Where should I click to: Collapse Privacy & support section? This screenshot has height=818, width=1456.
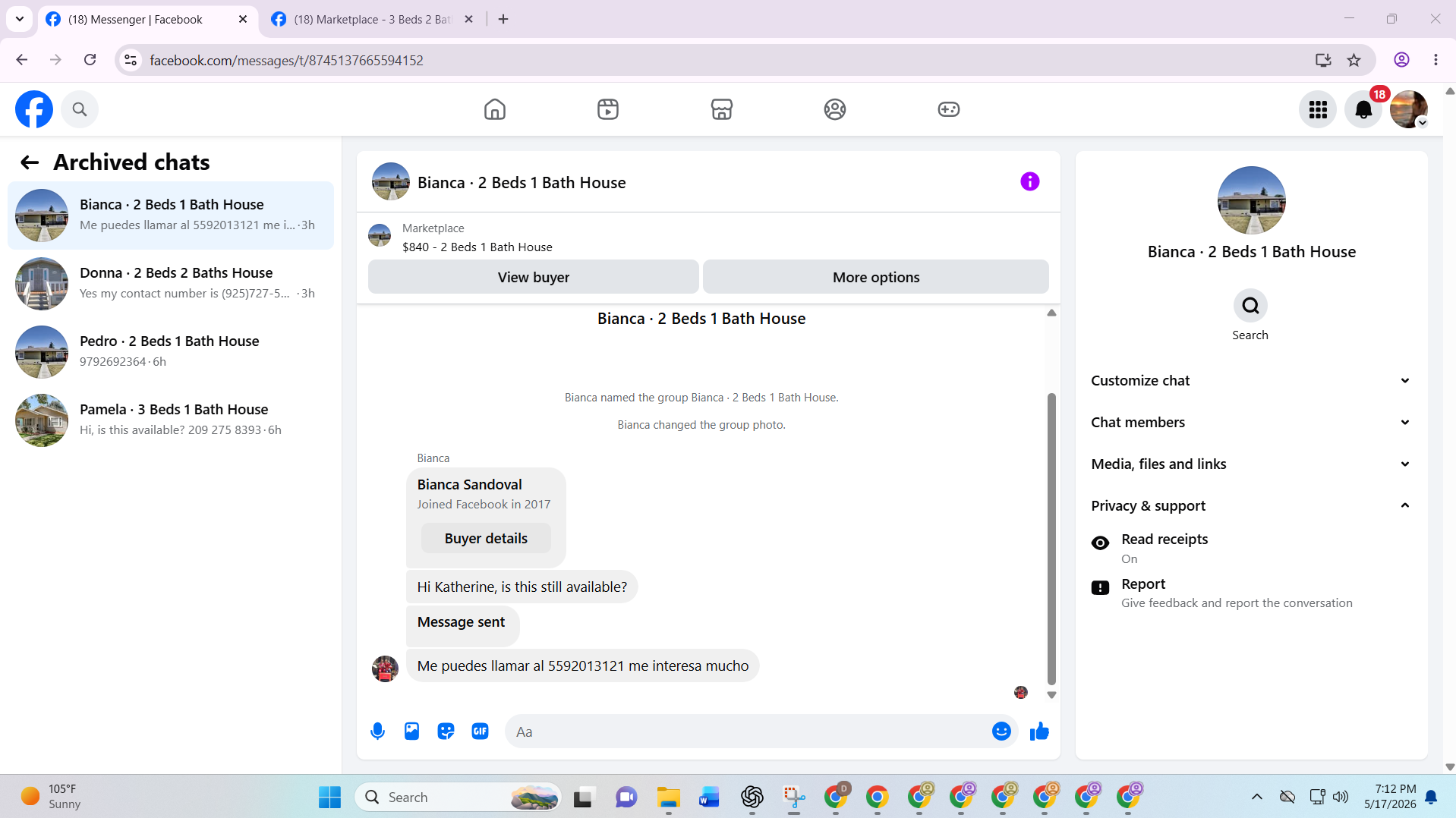pos(1251,505)
